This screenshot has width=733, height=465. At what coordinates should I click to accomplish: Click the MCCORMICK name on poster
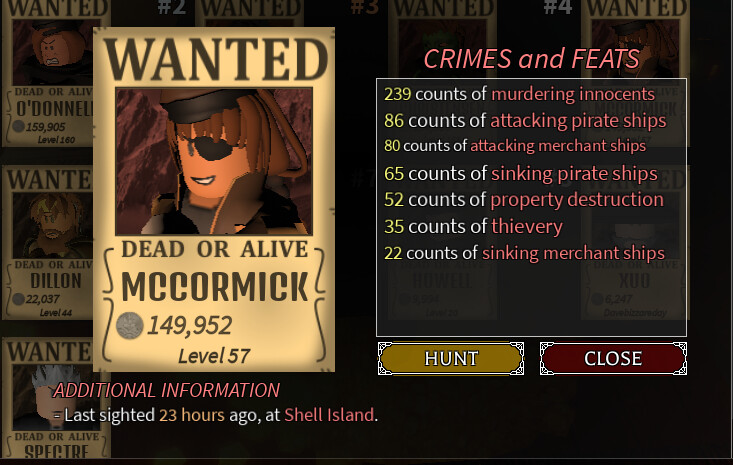[215, 286]
